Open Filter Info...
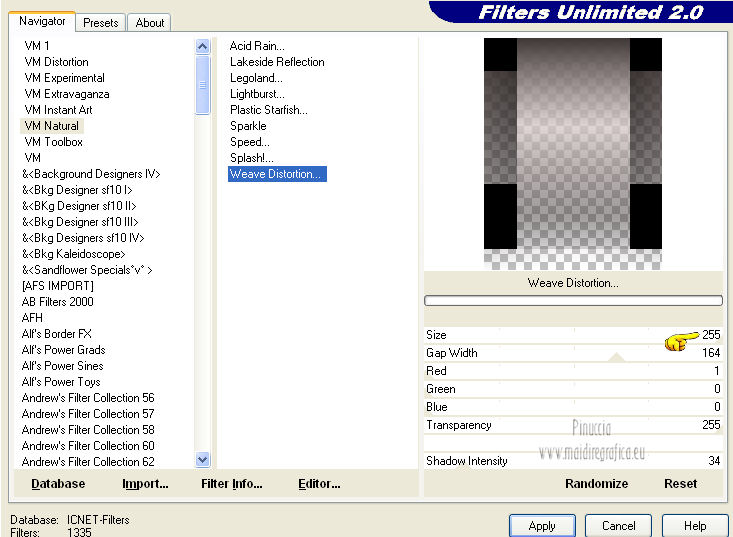Viewport: 733px width, 537px height. pos(232,484)
